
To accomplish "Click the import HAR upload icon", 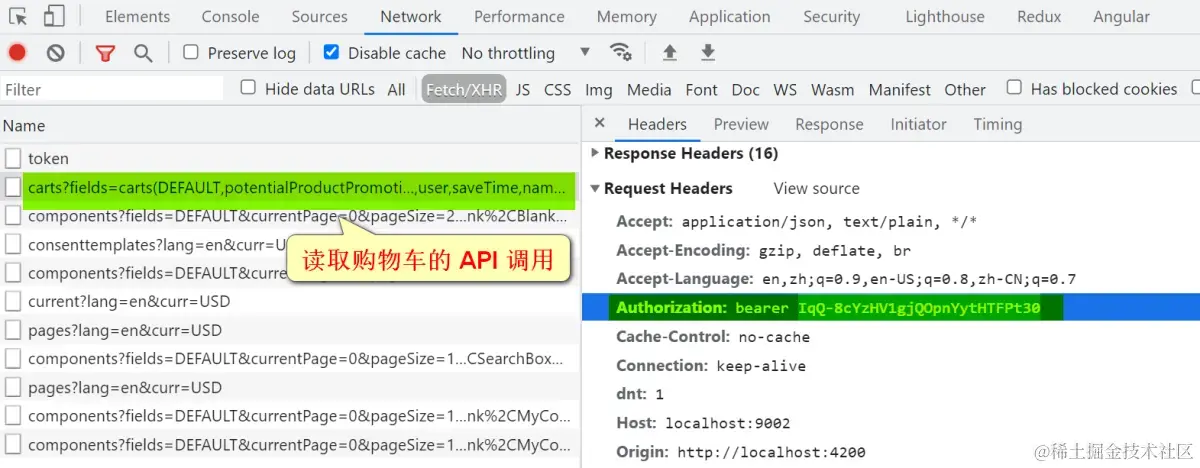I will pyautogui.click(x=670, y=53).
